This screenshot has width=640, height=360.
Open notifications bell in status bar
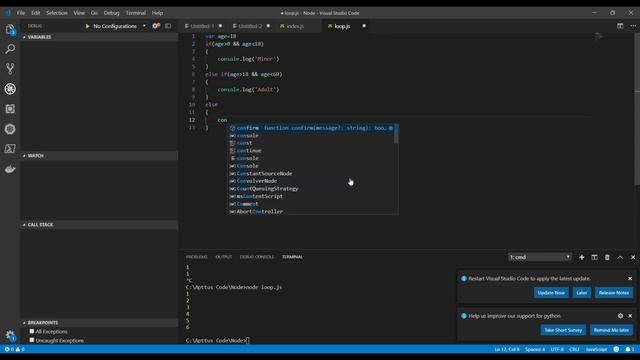628,349
